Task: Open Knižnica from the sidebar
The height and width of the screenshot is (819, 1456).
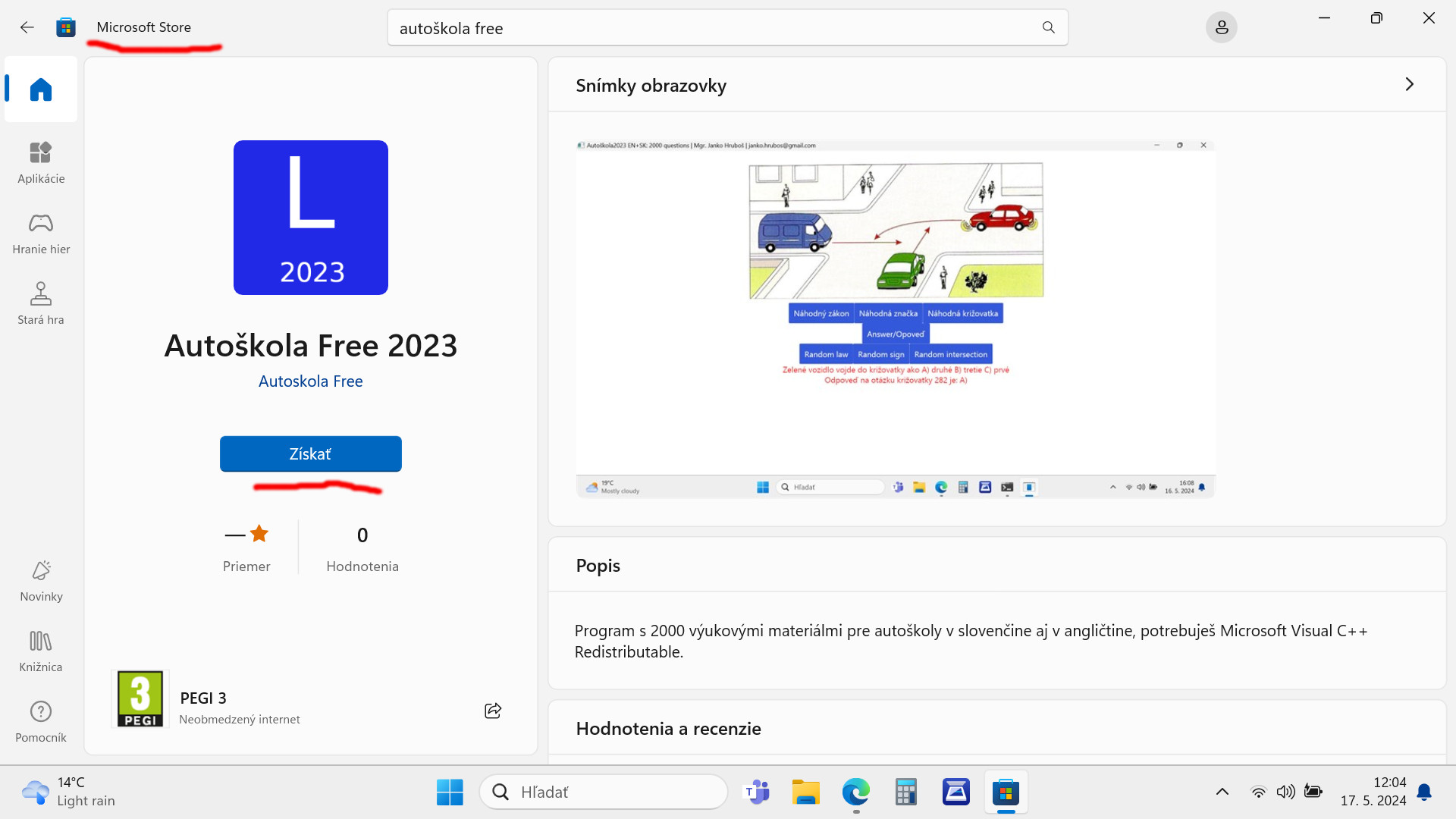Action: tap(40, 650)
